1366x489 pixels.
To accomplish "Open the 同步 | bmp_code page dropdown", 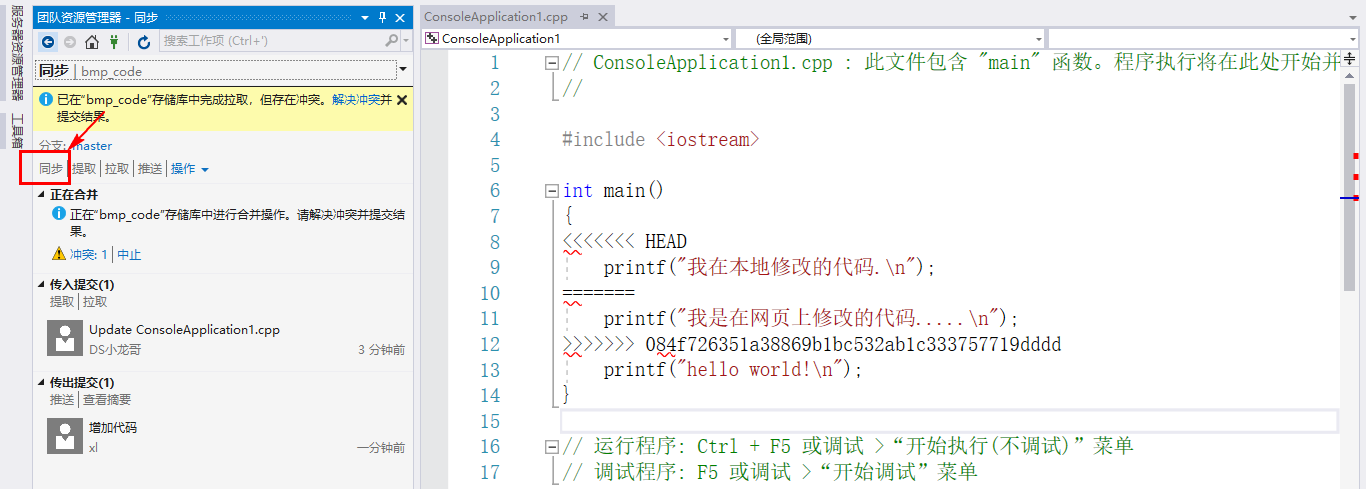I will [x=403, y=70].
